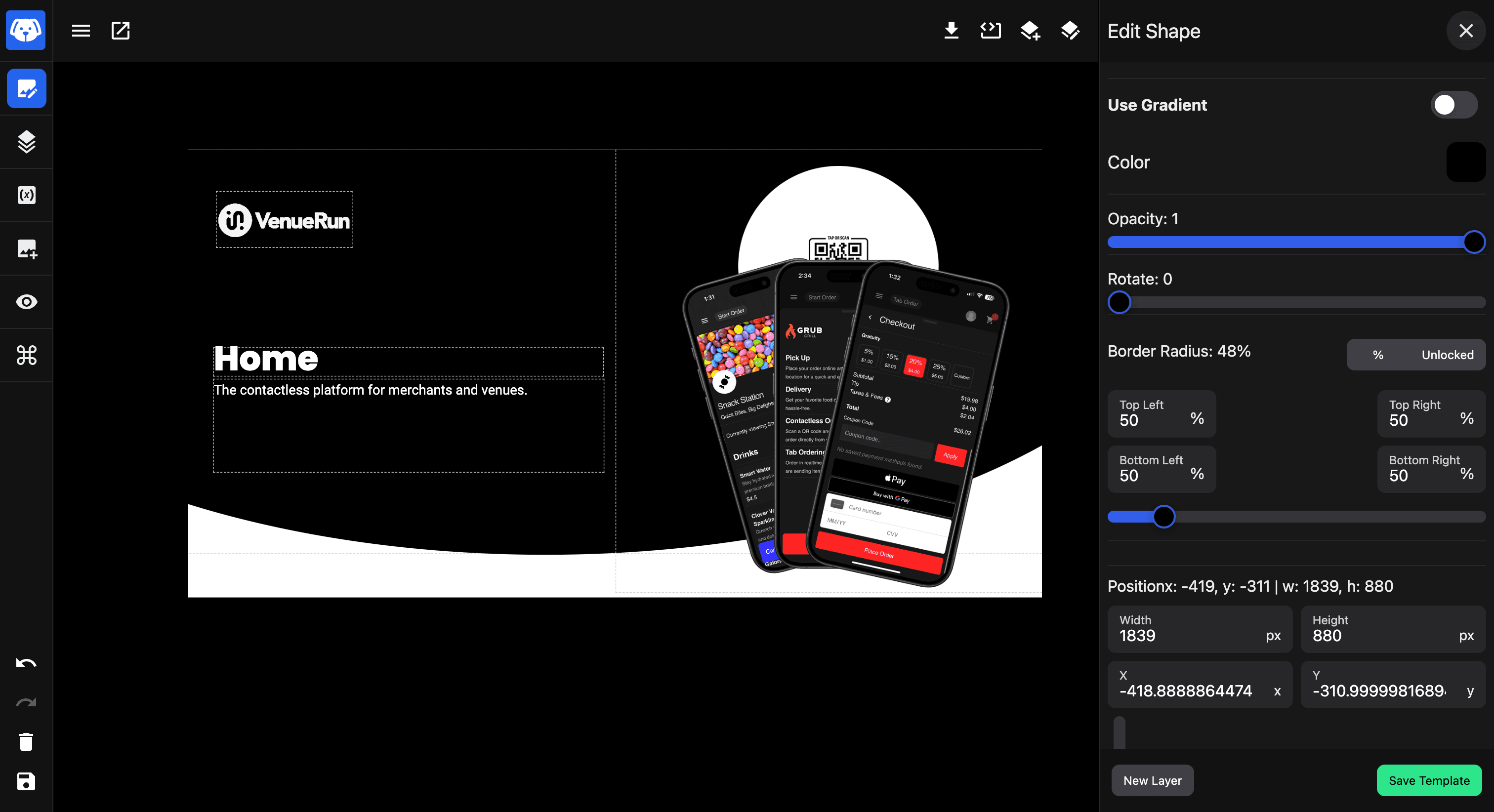This screenshot has width=1494, height=812.
Task: Open the variables (x) panel
Action: 27,195
